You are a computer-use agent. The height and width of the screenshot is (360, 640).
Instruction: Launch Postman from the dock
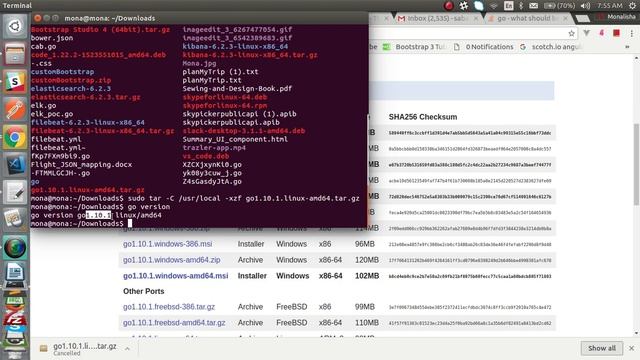tap(15, 109)
